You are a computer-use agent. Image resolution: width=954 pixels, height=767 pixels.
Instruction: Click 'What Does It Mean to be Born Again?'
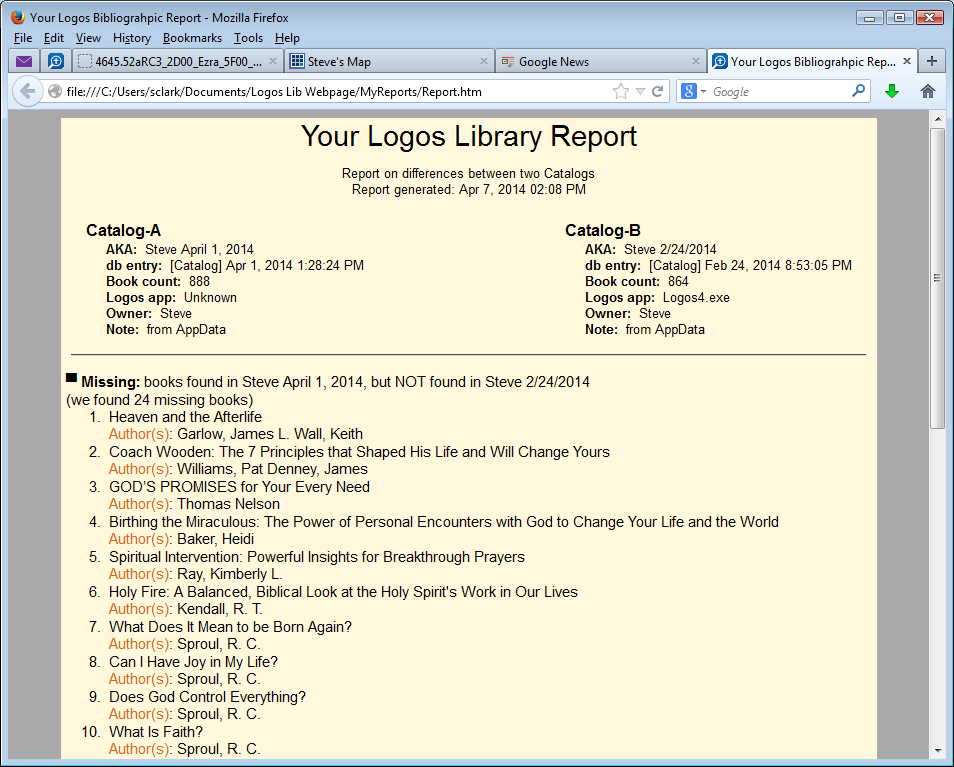230,626
